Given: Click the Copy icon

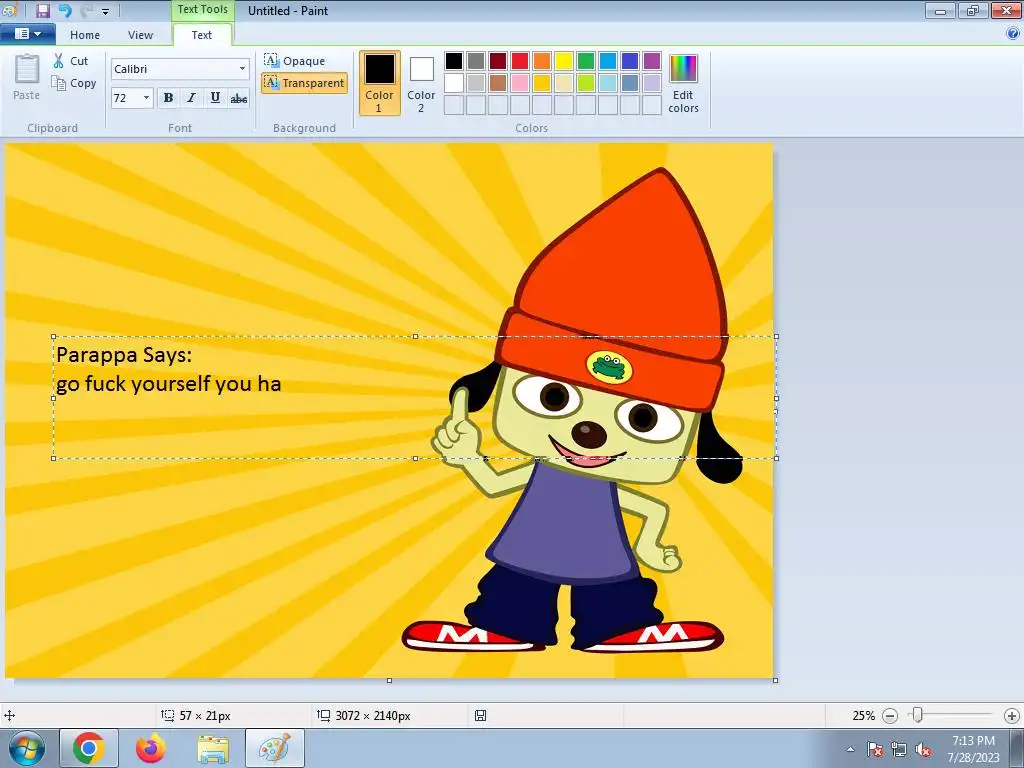Looking at the screenshot, I should pos(59,83).
